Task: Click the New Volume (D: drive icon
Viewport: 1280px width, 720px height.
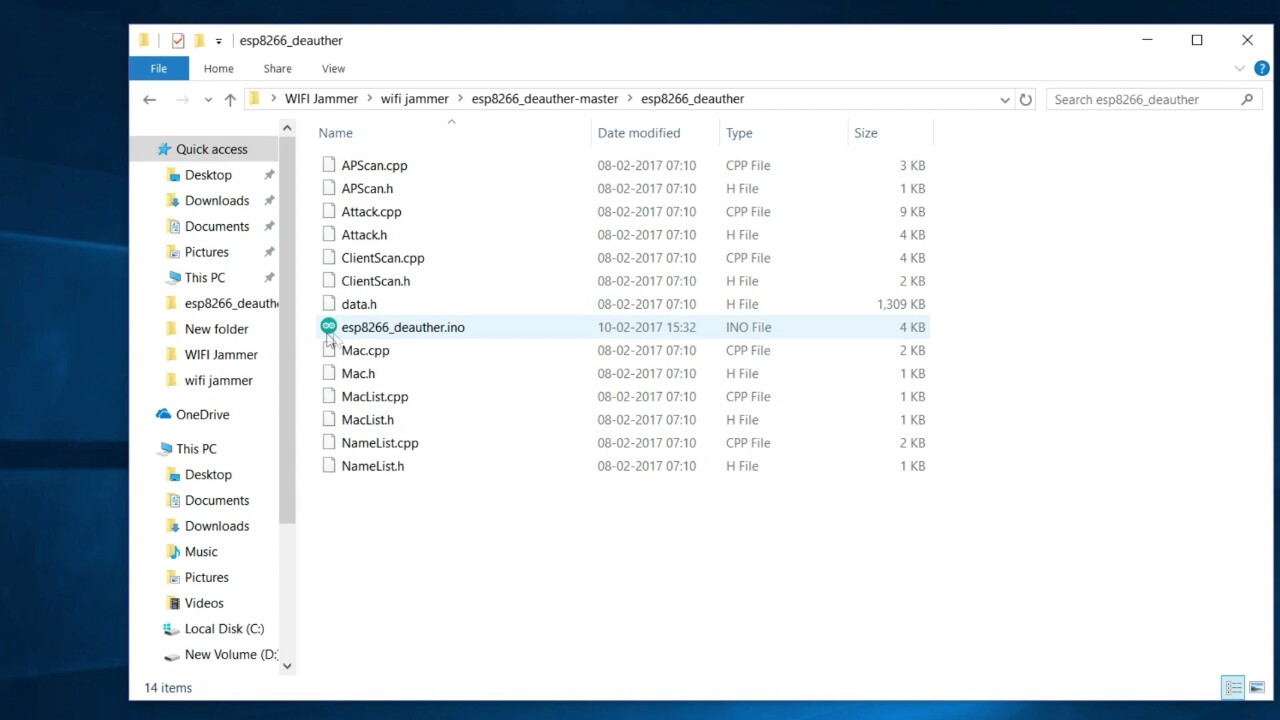Action: 172,655
